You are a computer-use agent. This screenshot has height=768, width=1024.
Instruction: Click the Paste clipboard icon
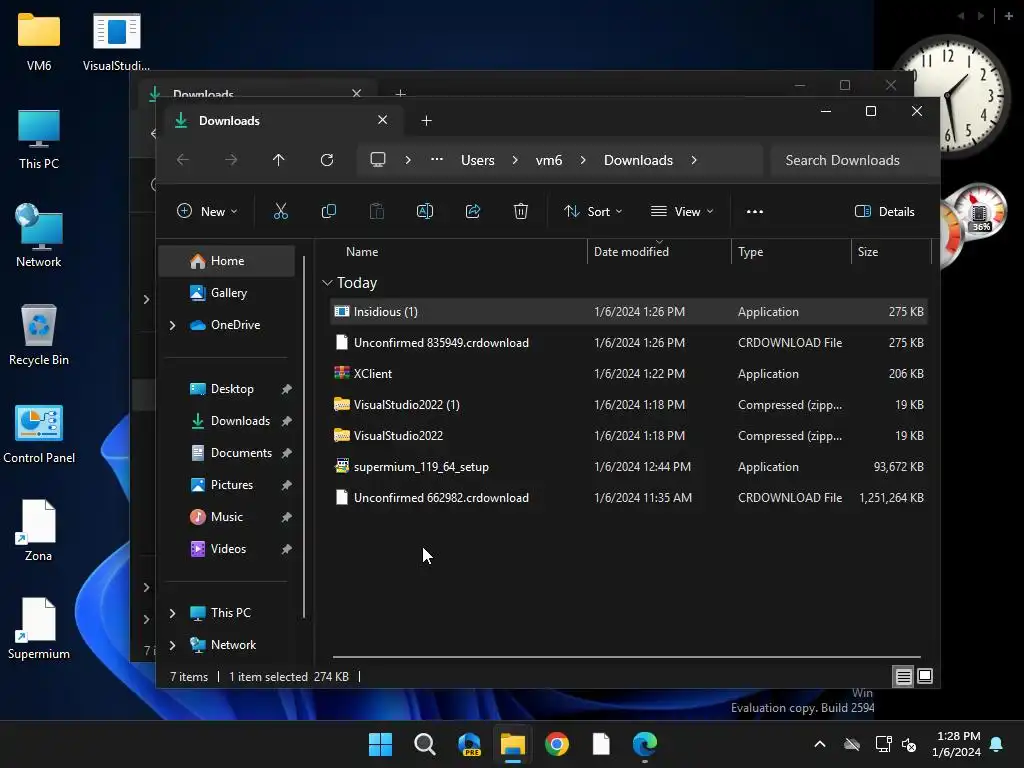point(377,211)
